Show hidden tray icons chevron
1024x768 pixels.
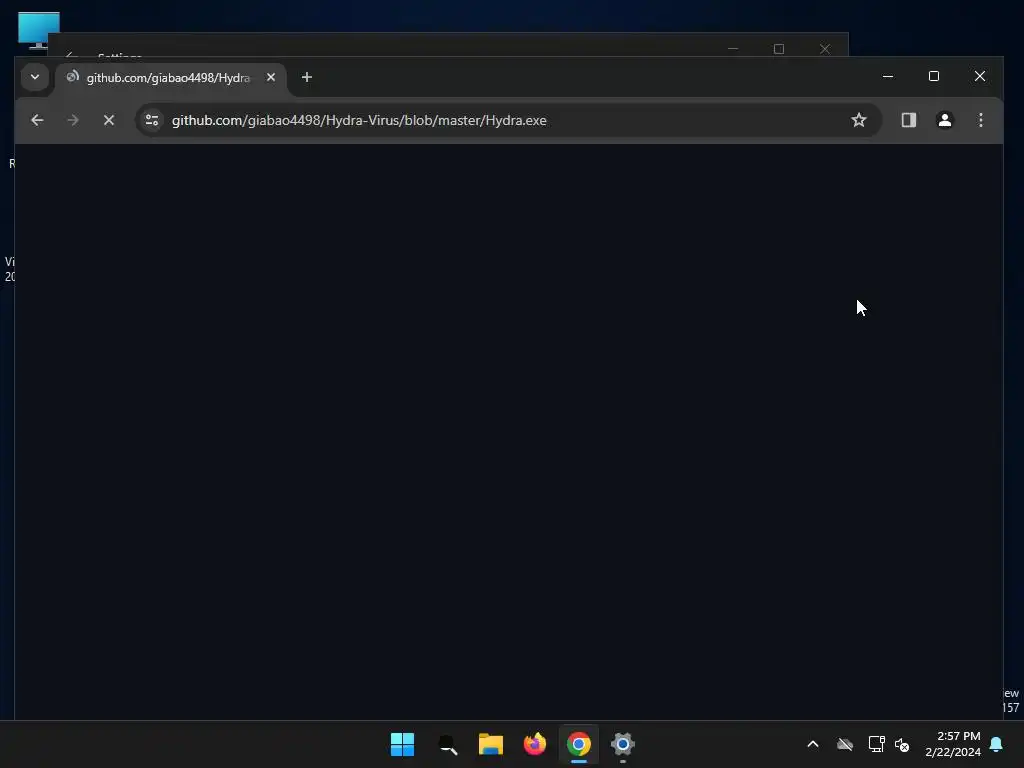point(813,744)
